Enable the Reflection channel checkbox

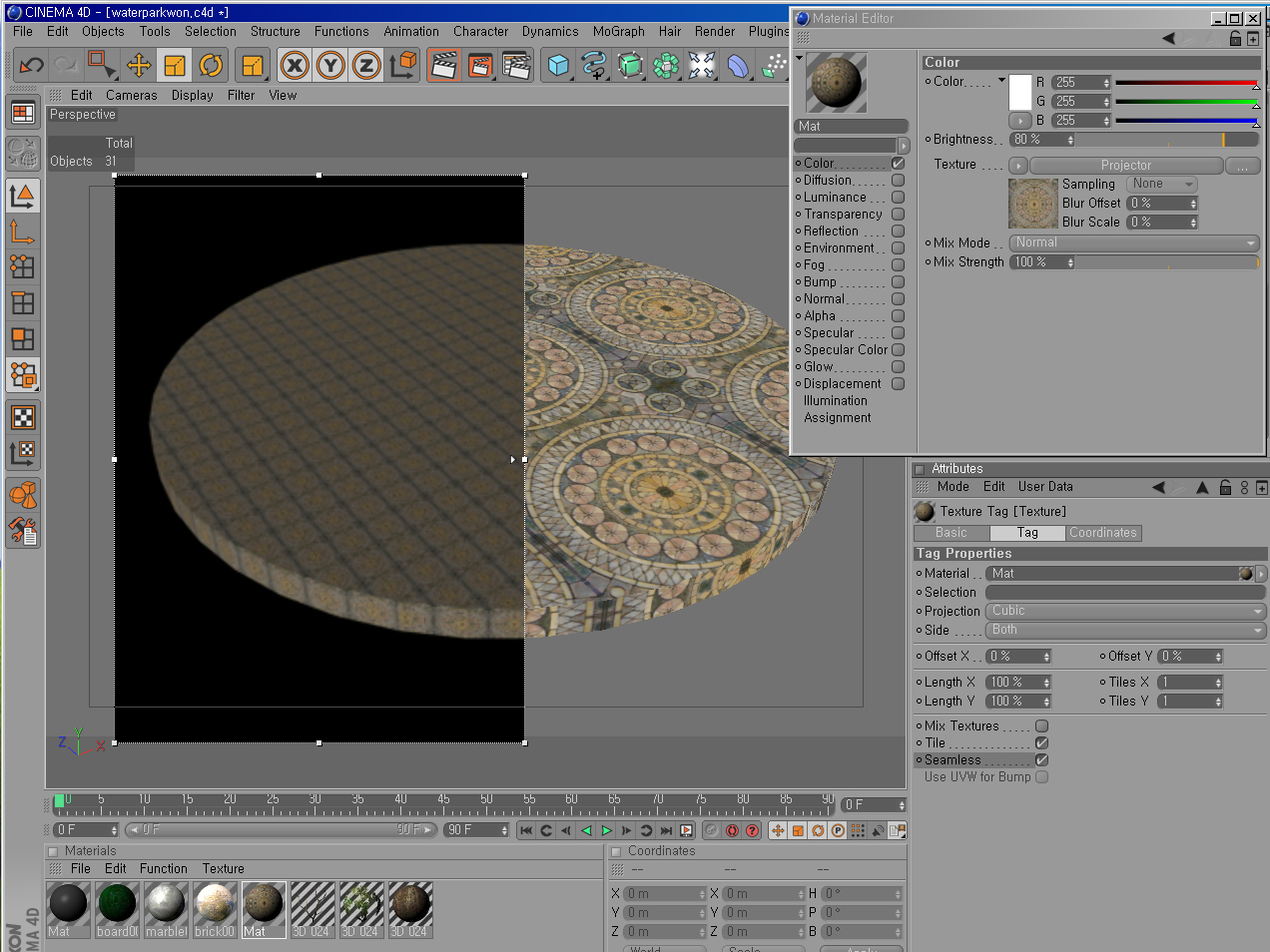click(898, 232)
